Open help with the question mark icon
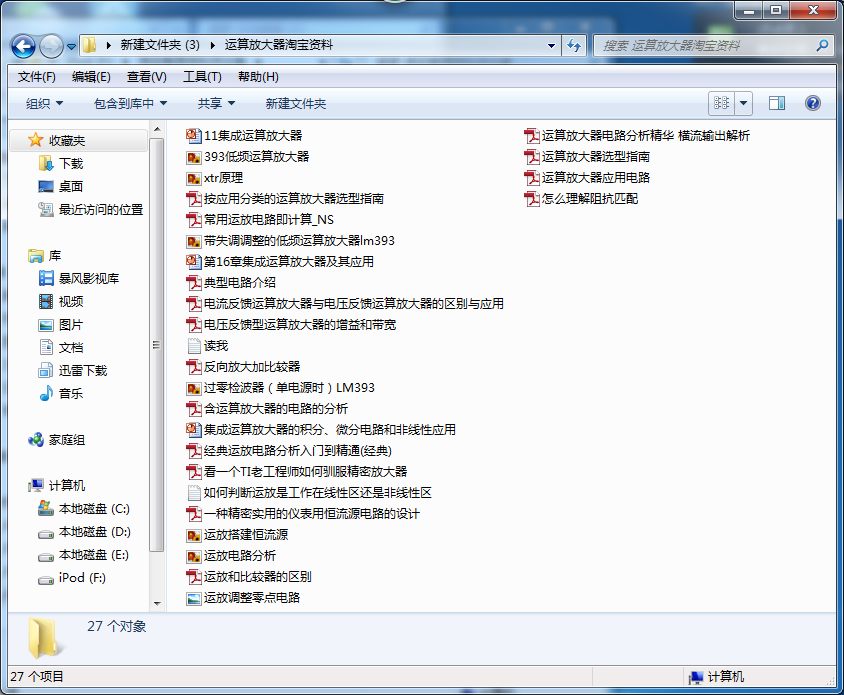The width and height of the screenshot is (844, 695). click(813, 103)
